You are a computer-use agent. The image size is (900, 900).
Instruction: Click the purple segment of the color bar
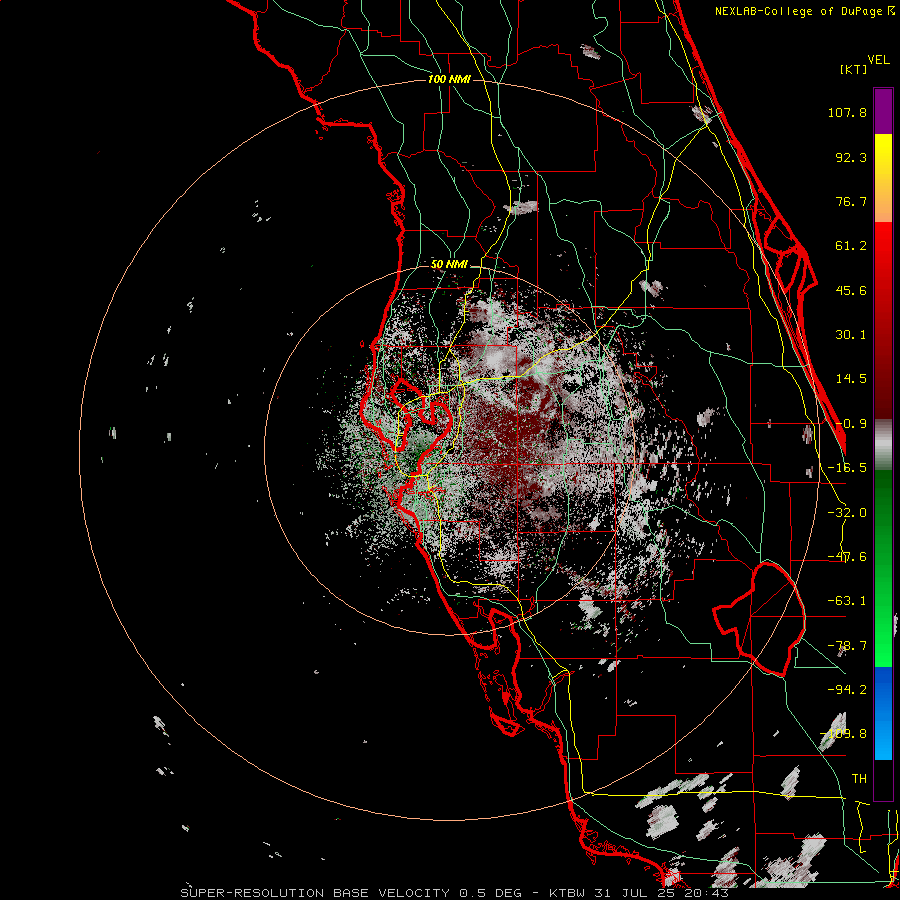883,111
